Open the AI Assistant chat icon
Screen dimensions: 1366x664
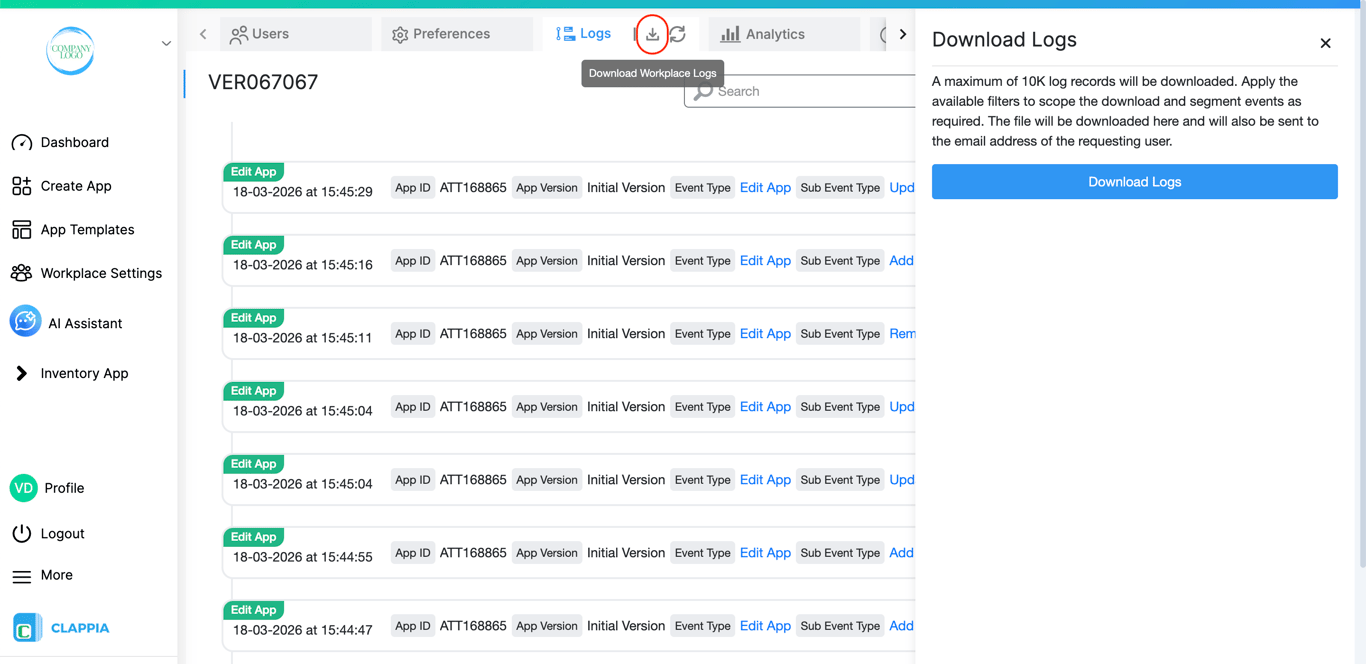pos(25,321)
